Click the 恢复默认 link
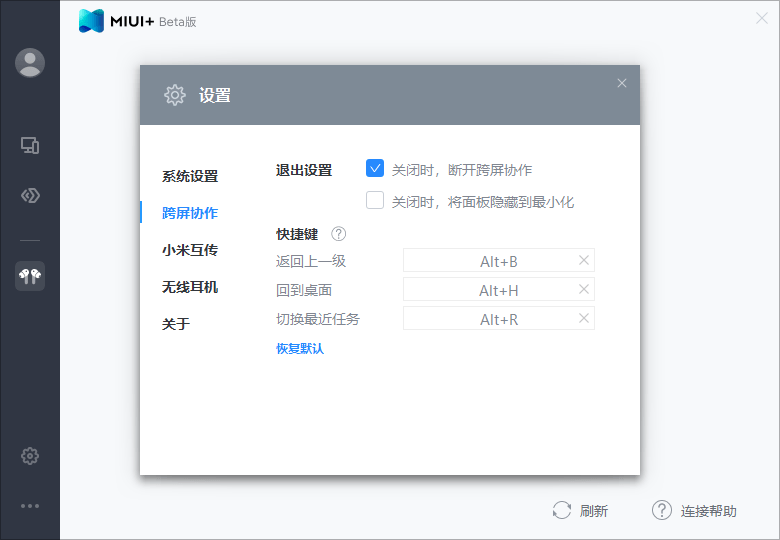Image resolution: width=780 pixels, height=540 pixels. pos(300,349)
